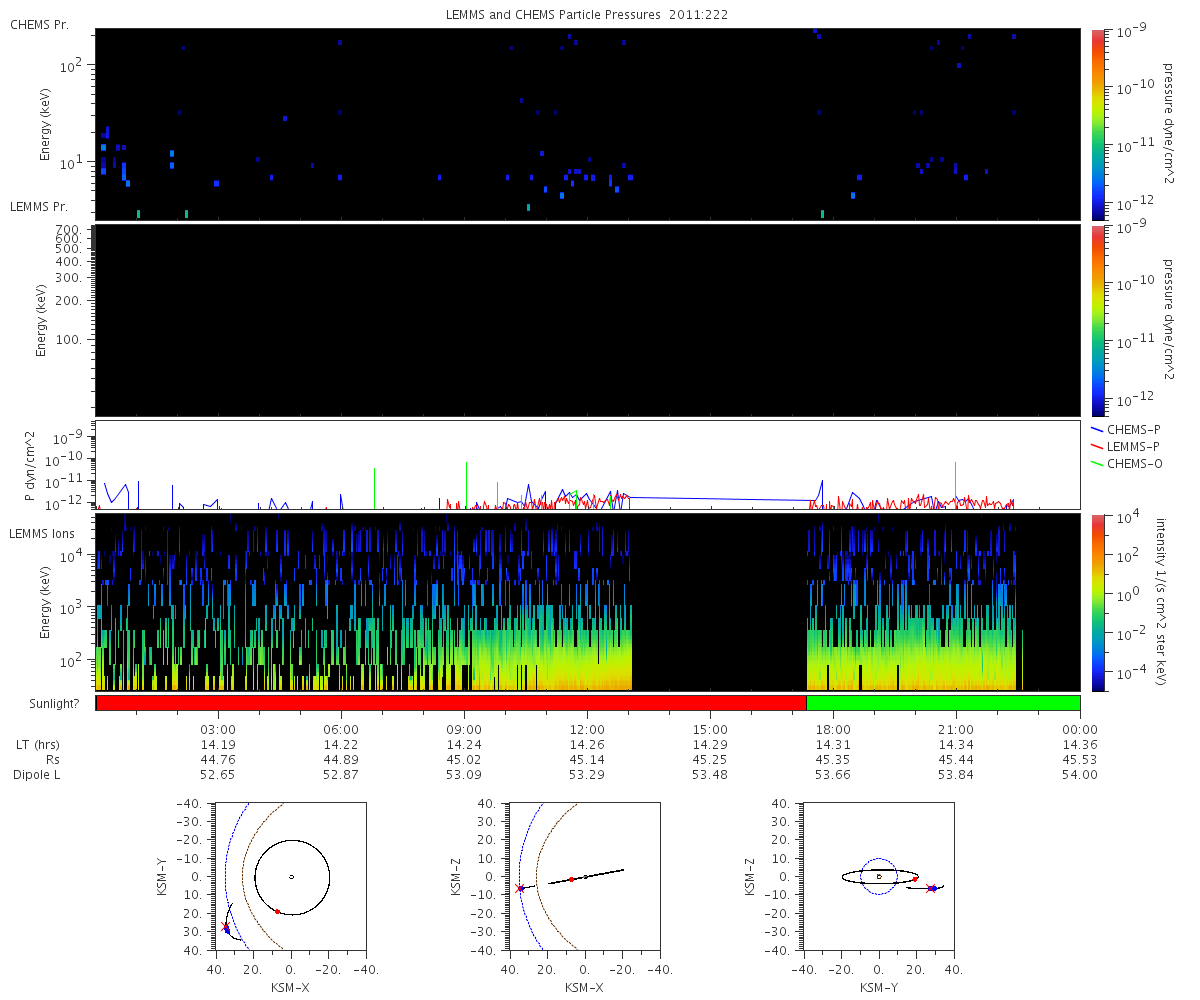The width and height of the screenshot is (1200, 1000).
Task: Click the CHEMS pressure color scale bar
Action: [x=1097, y=124]
